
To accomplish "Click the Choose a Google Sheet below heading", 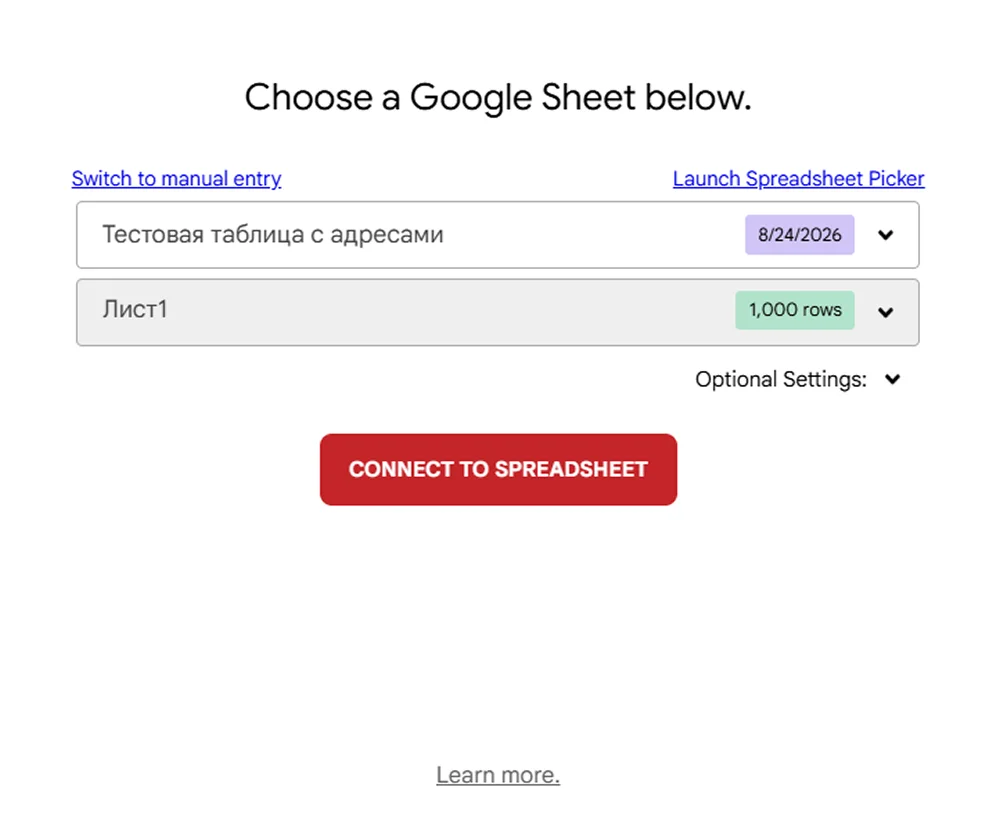I will 498,97.
